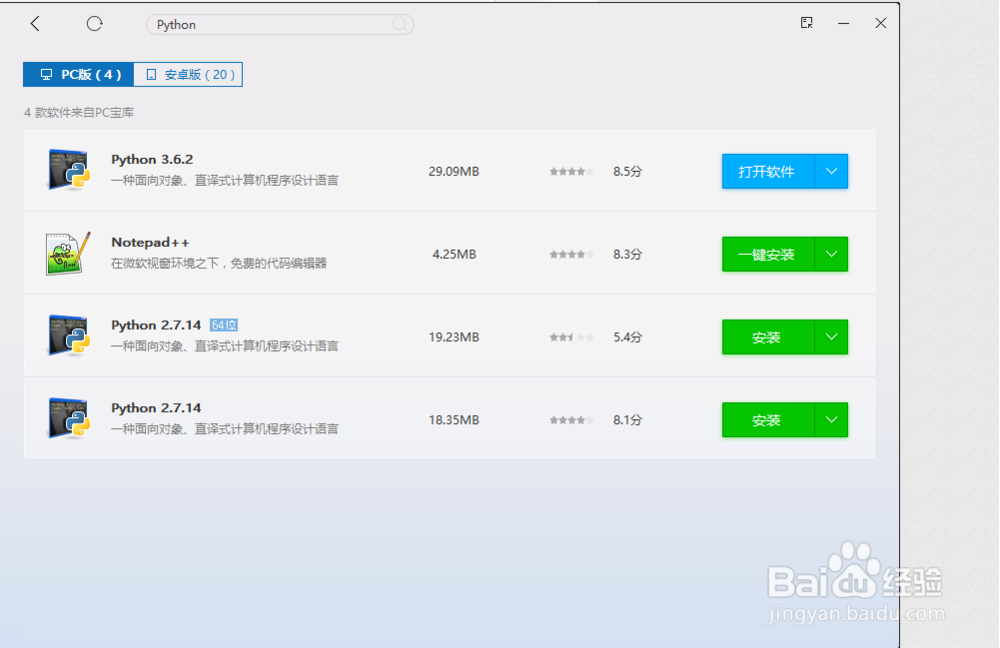Expand dropdown next to 打开软件 button
This screenshot has width=1000, height=648.
point(832,172)
